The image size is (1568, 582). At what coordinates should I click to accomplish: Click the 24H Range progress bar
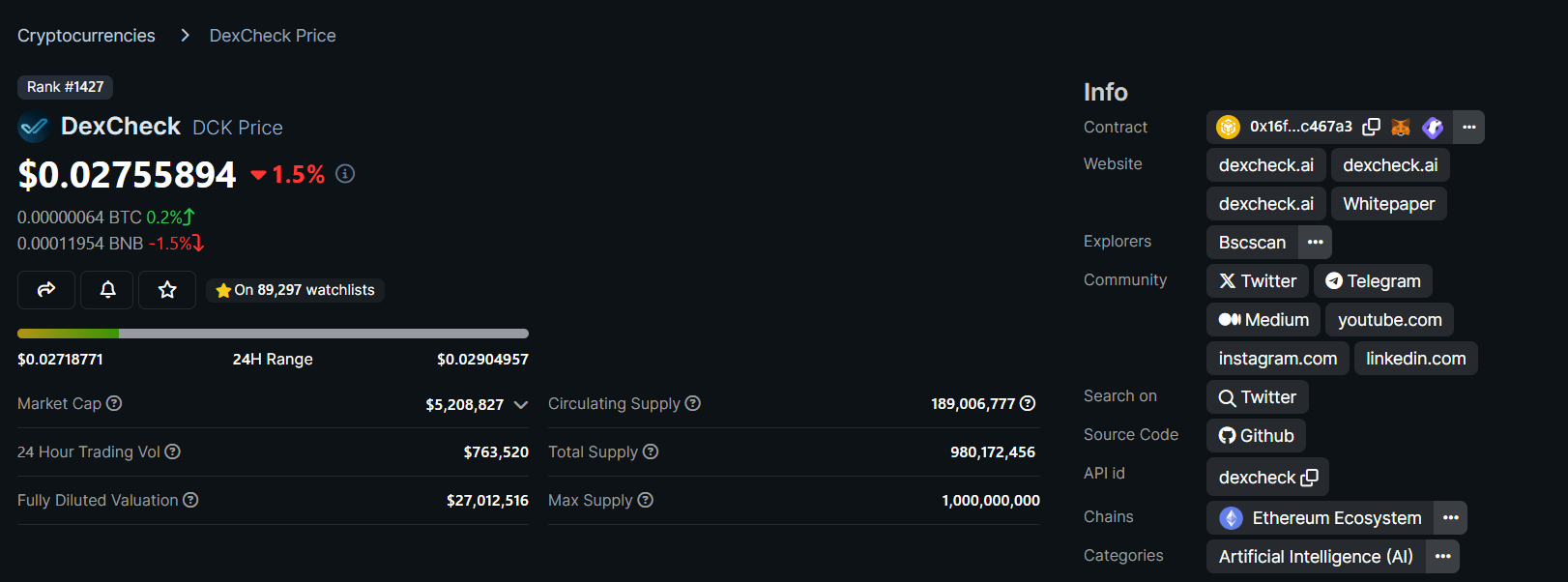point(273,334)
